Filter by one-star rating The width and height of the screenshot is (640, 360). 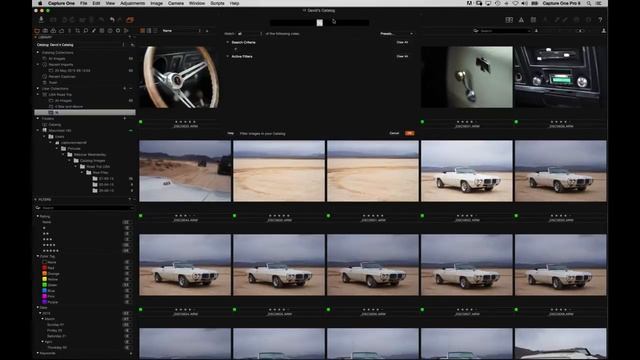coord(44,228)
